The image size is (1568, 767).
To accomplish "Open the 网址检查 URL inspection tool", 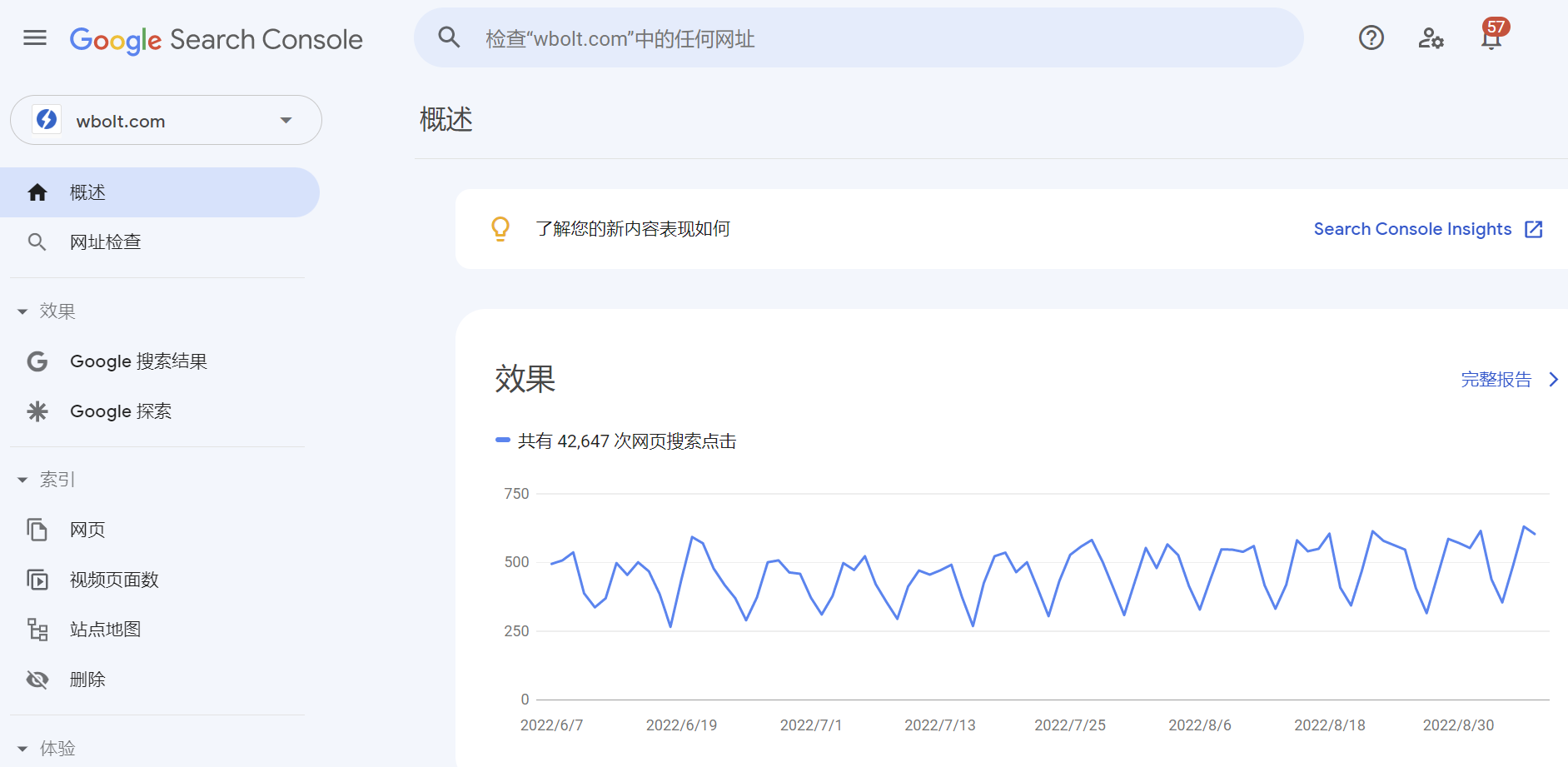I will coord(106,241).
